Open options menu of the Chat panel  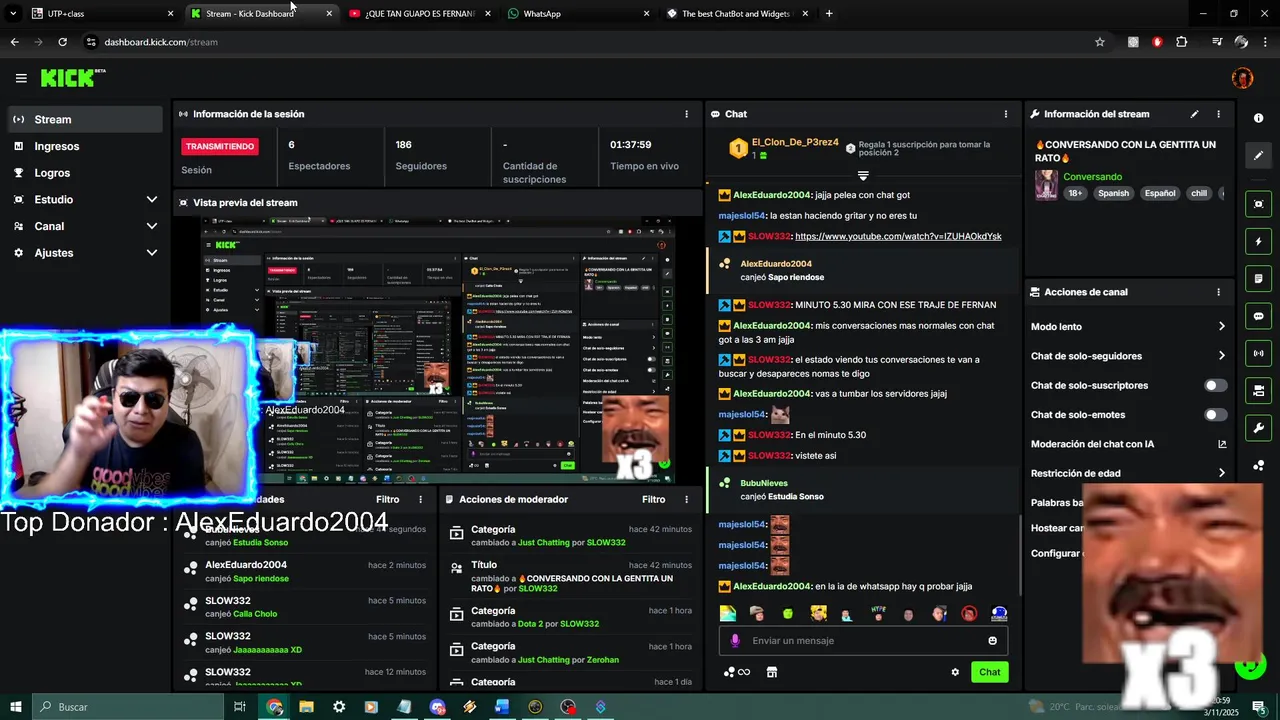pyautogui.click(x=1006, y=114)
